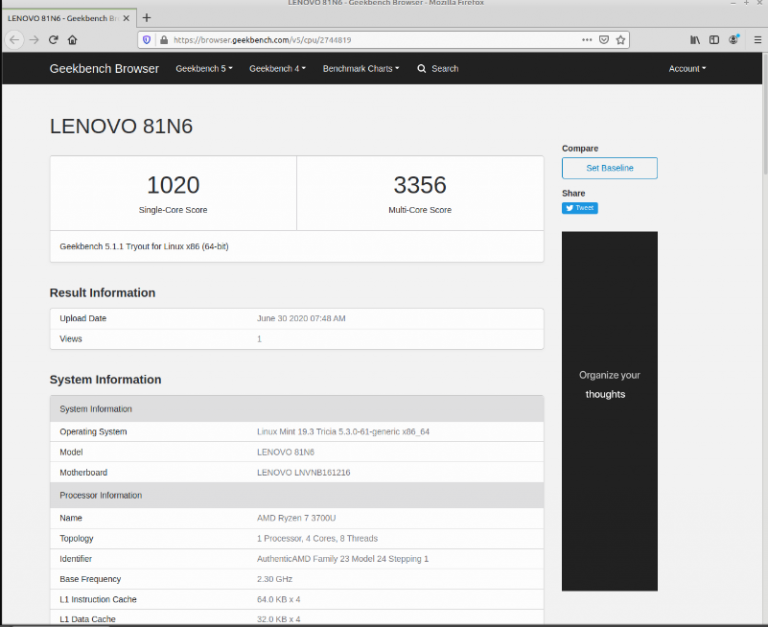Viewport: 768px width, 627px height.
Task: Reload the page with the refresh icon
Action: (x=53, y=40)
